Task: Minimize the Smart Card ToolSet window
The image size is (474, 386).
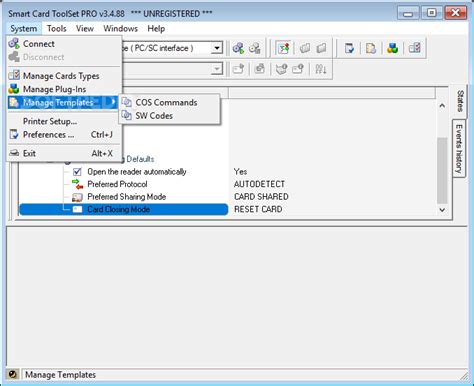Action: (408, 14)
